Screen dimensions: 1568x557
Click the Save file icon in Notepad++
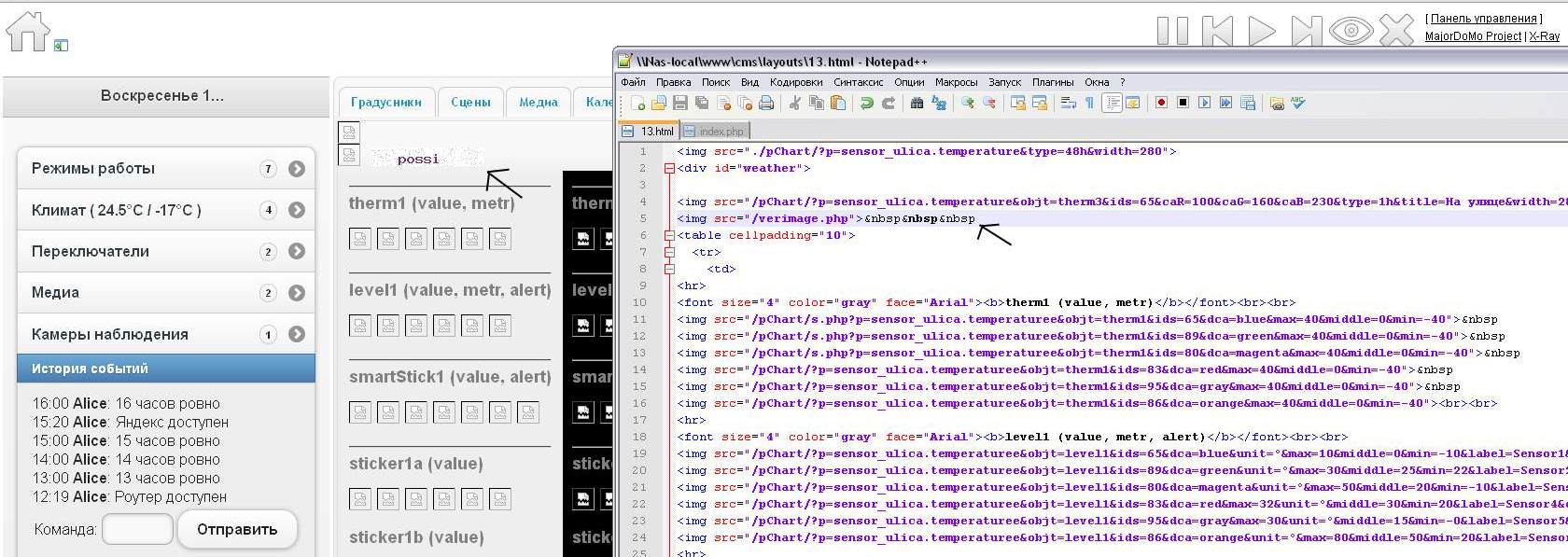click(x=680, y=103)
